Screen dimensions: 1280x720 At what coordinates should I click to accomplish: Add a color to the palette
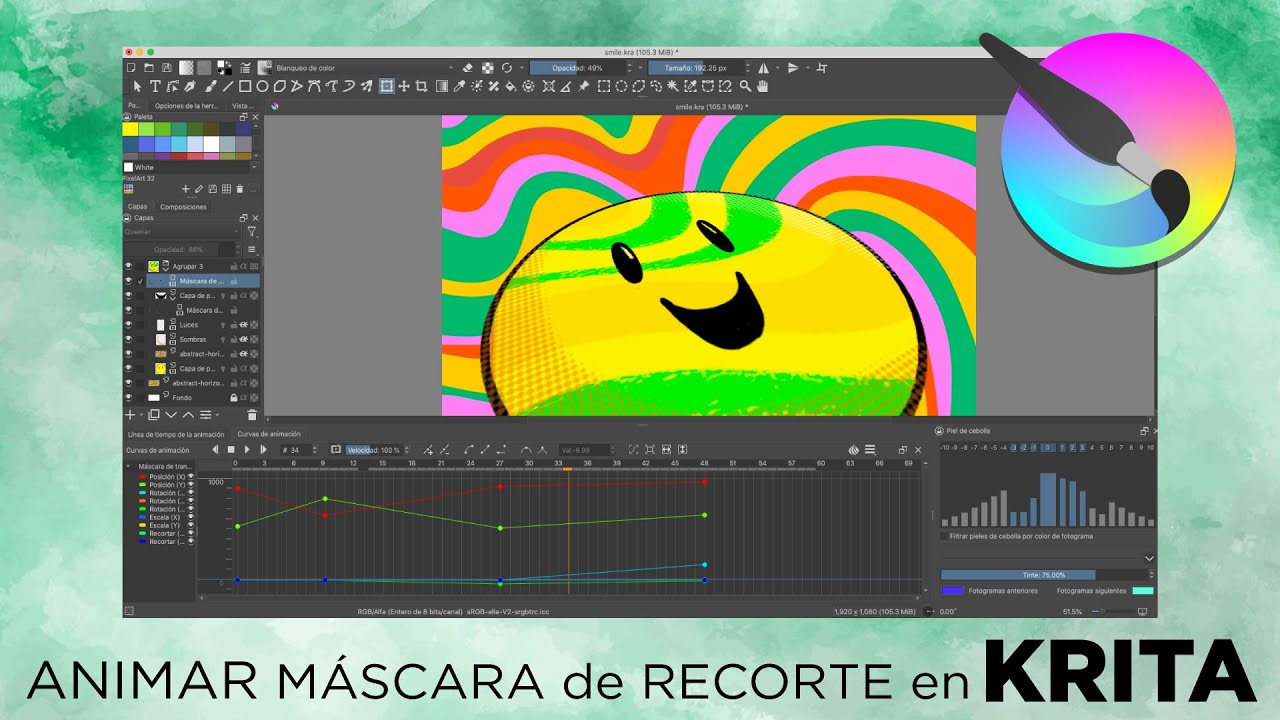tap(185, 189)
